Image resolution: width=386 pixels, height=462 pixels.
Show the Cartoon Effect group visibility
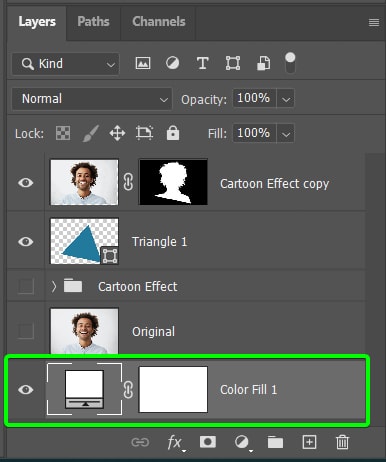pyautogui.click(x=26, y=286)
